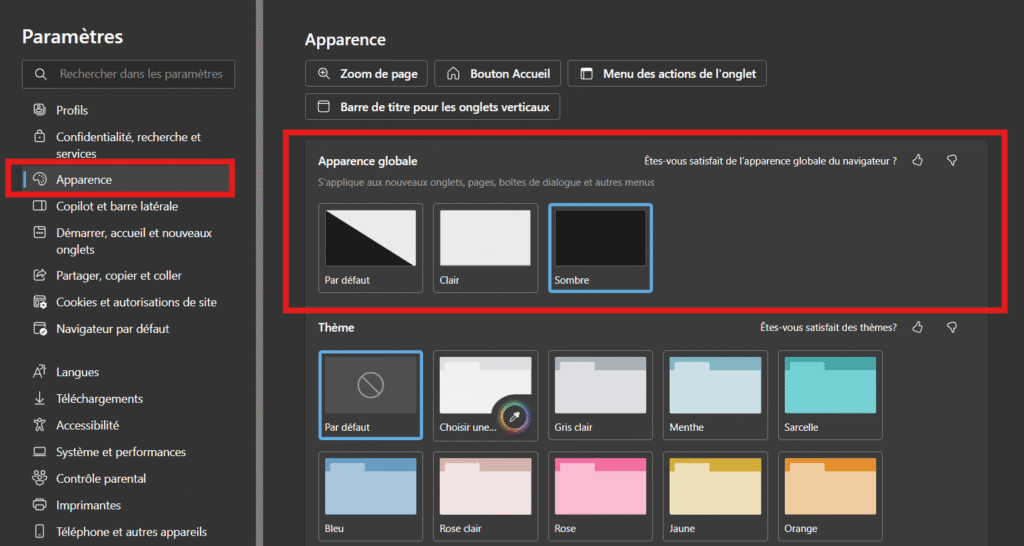Choose the Clair global appearance

(485, 248)
